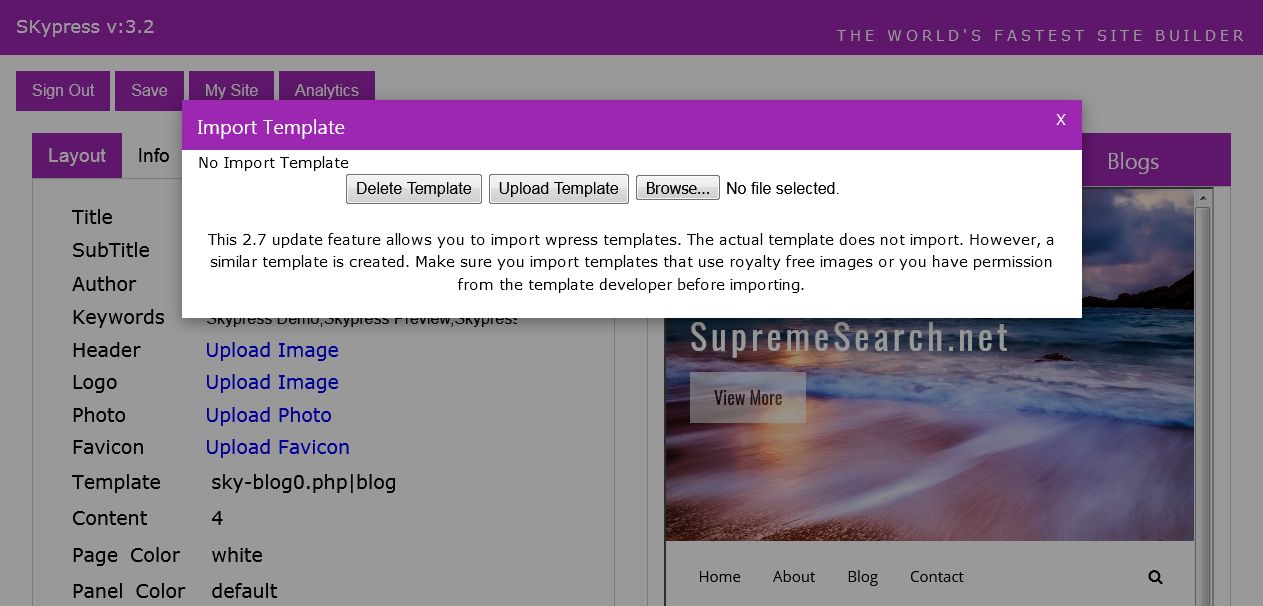This screenshot has height=606, width=1263.
Task: Open About in the preview navigation
Action: (794, 576)
